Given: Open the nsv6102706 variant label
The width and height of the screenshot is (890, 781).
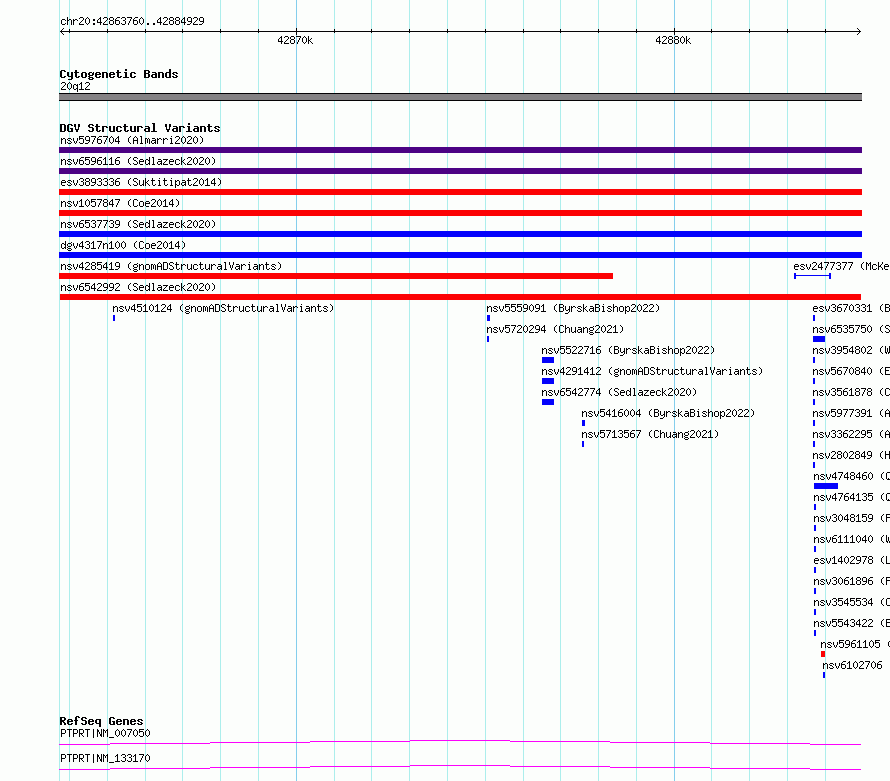Looking at the screenshot, I should click(x=853, y=665).
